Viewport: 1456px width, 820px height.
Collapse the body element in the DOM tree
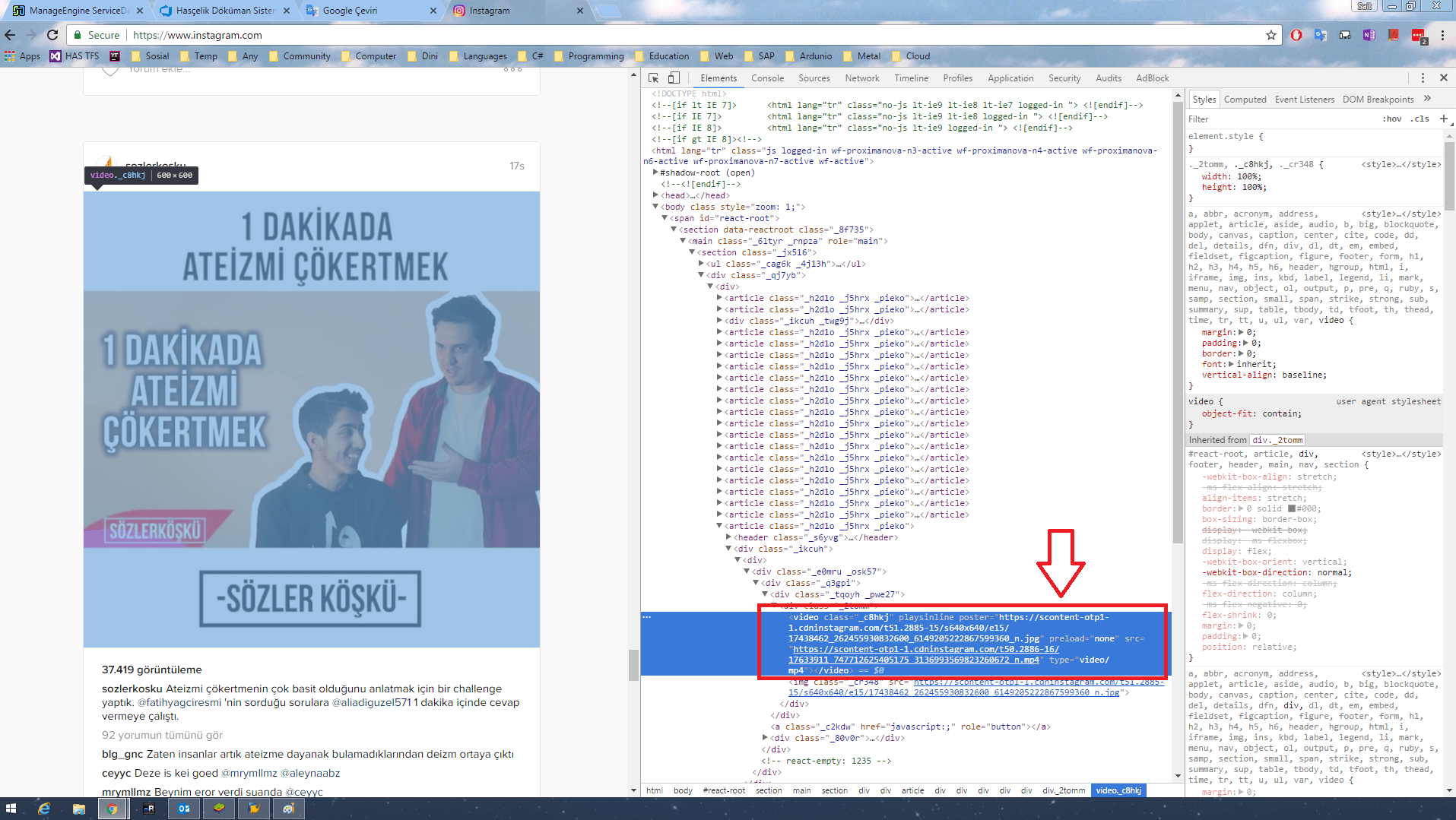tap(657, 206)
